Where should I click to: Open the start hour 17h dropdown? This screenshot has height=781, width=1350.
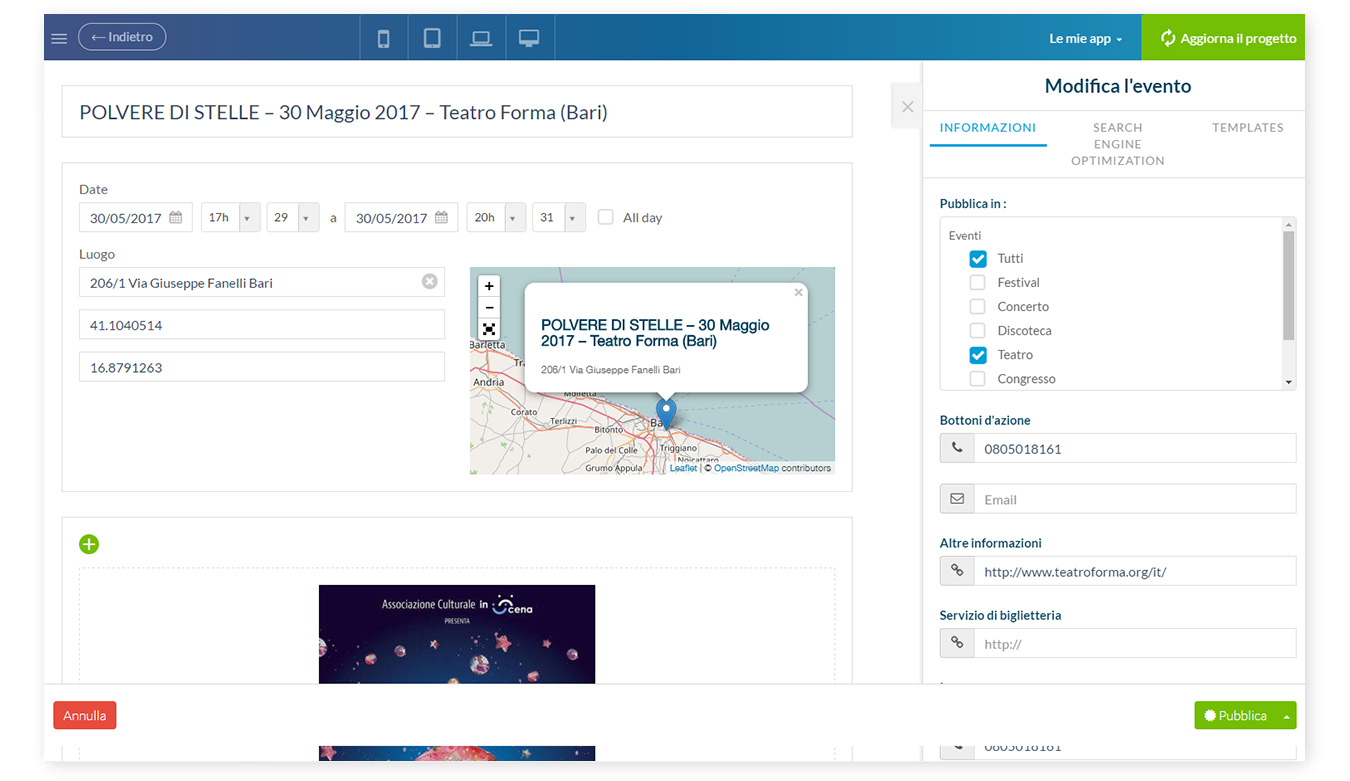pos(231,217)
